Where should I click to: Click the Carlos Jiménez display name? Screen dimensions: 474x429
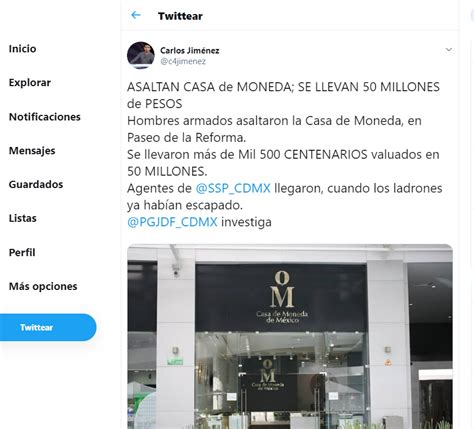pyautogui.click(x=190, y=51)
